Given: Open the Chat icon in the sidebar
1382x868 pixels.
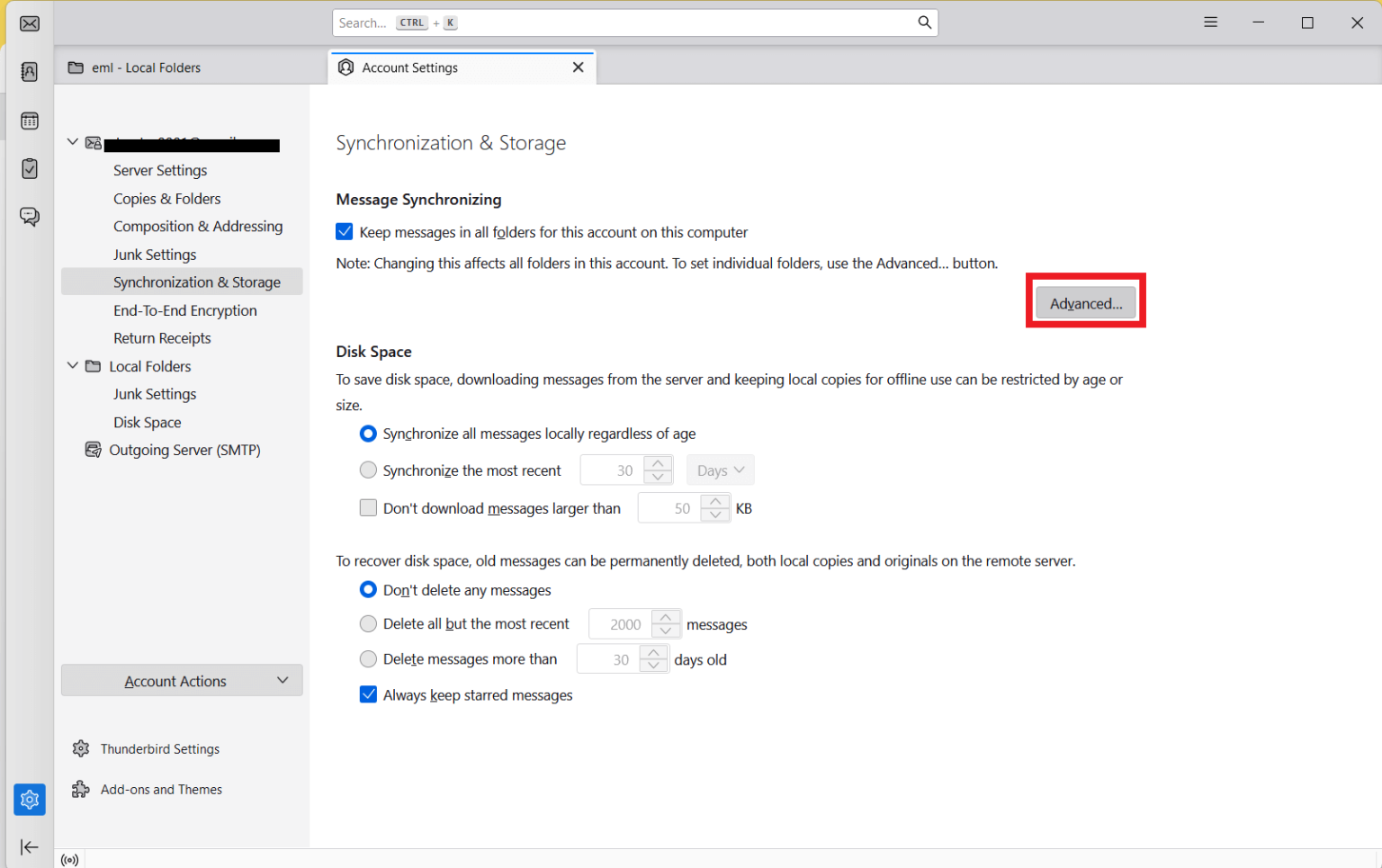Looking at the screenshot, I should coord(30,216).
